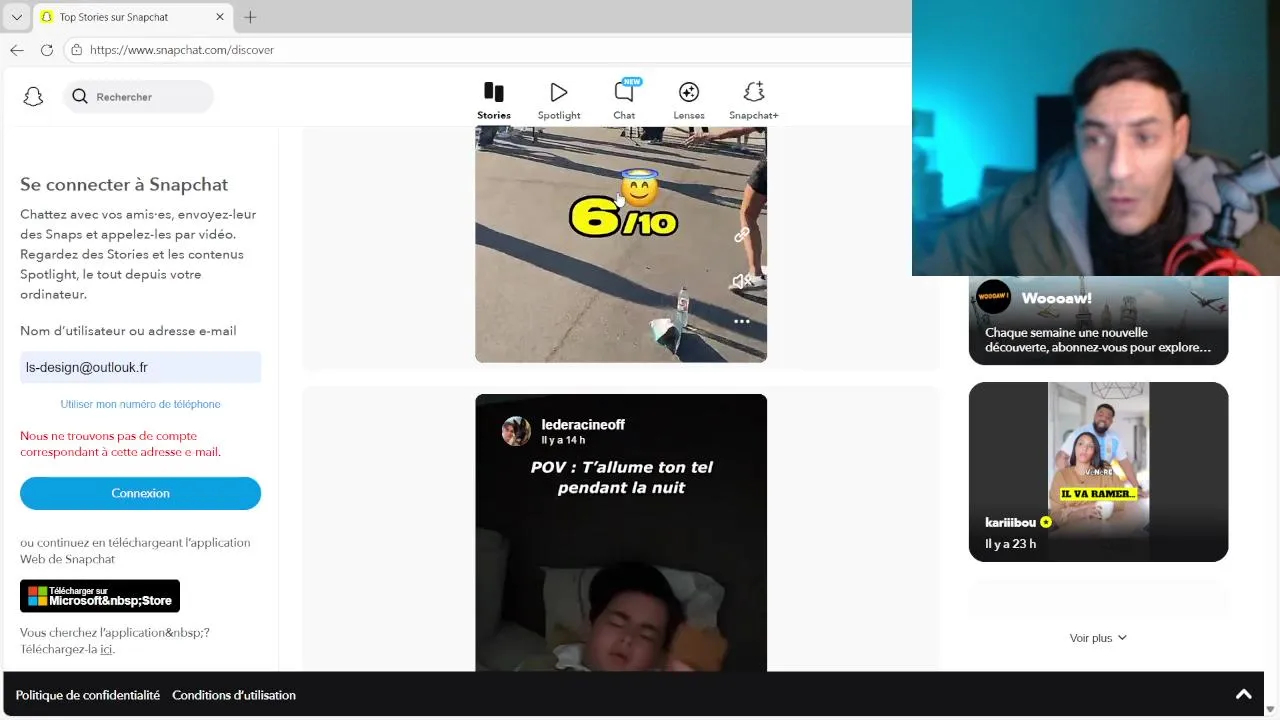Screen dimensions: 1280x720
Task: Click Utiliser mon numéro de téléphone
Action: [140, 404]
